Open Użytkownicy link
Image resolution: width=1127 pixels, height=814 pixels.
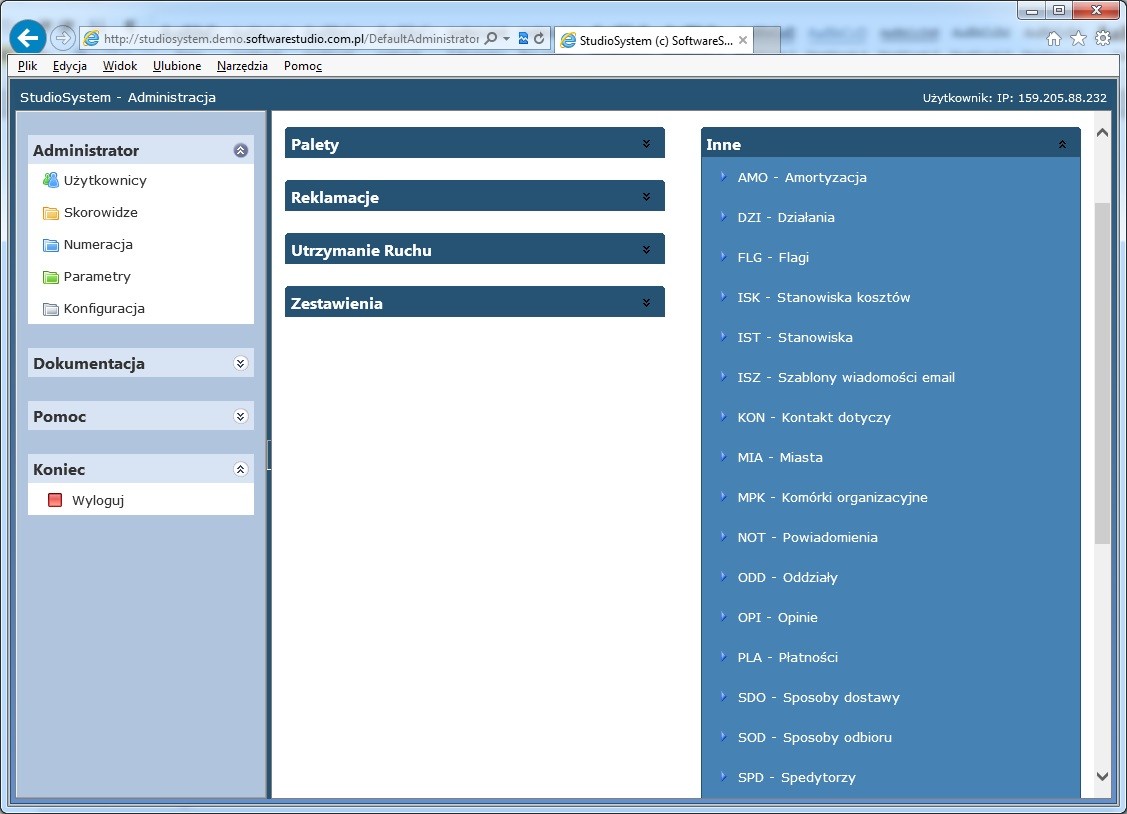click(105, 180)
